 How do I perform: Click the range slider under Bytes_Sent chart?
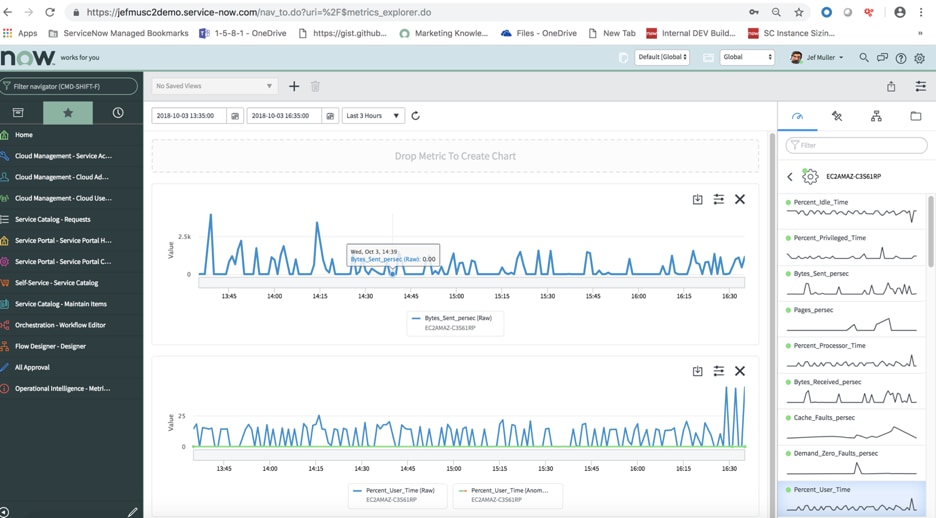[x=471, y=283]
